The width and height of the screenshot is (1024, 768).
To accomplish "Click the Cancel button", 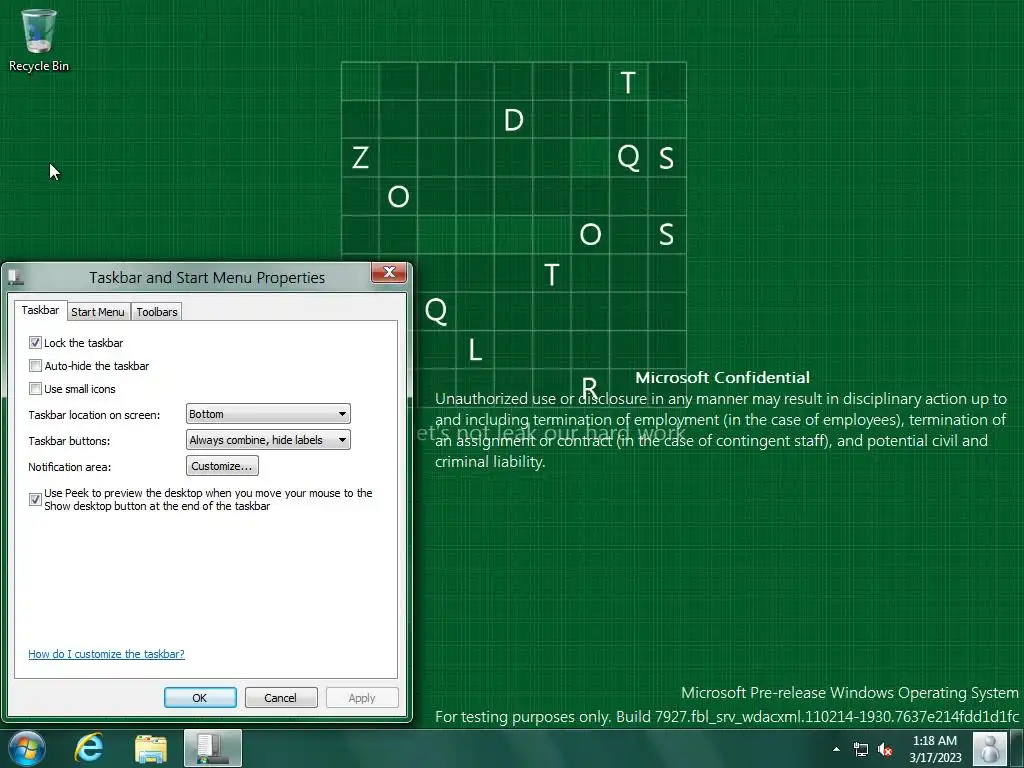I will [281, 697].
